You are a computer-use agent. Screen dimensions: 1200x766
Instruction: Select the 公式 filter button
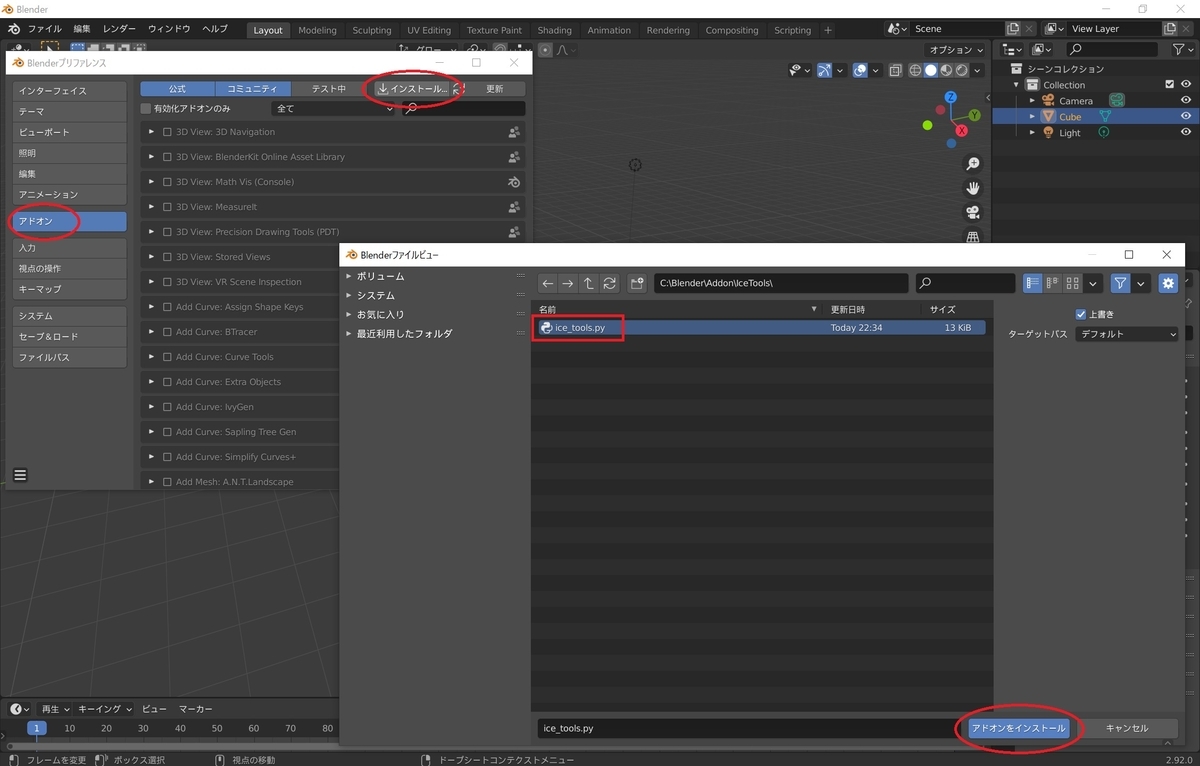click(x=177, y=89)
